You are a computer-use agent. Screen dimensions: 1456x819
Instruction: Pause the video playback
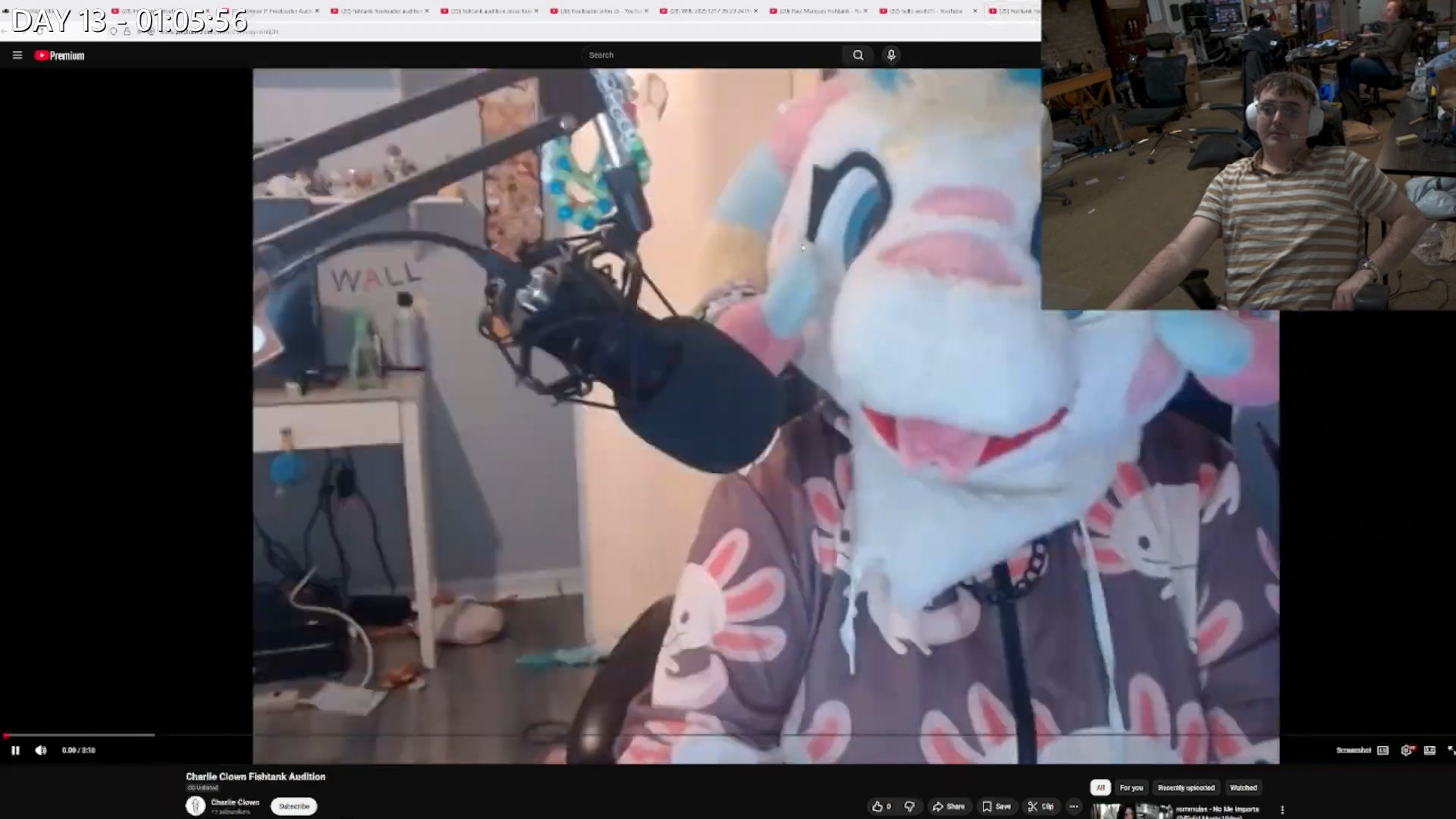coord(15,750)
